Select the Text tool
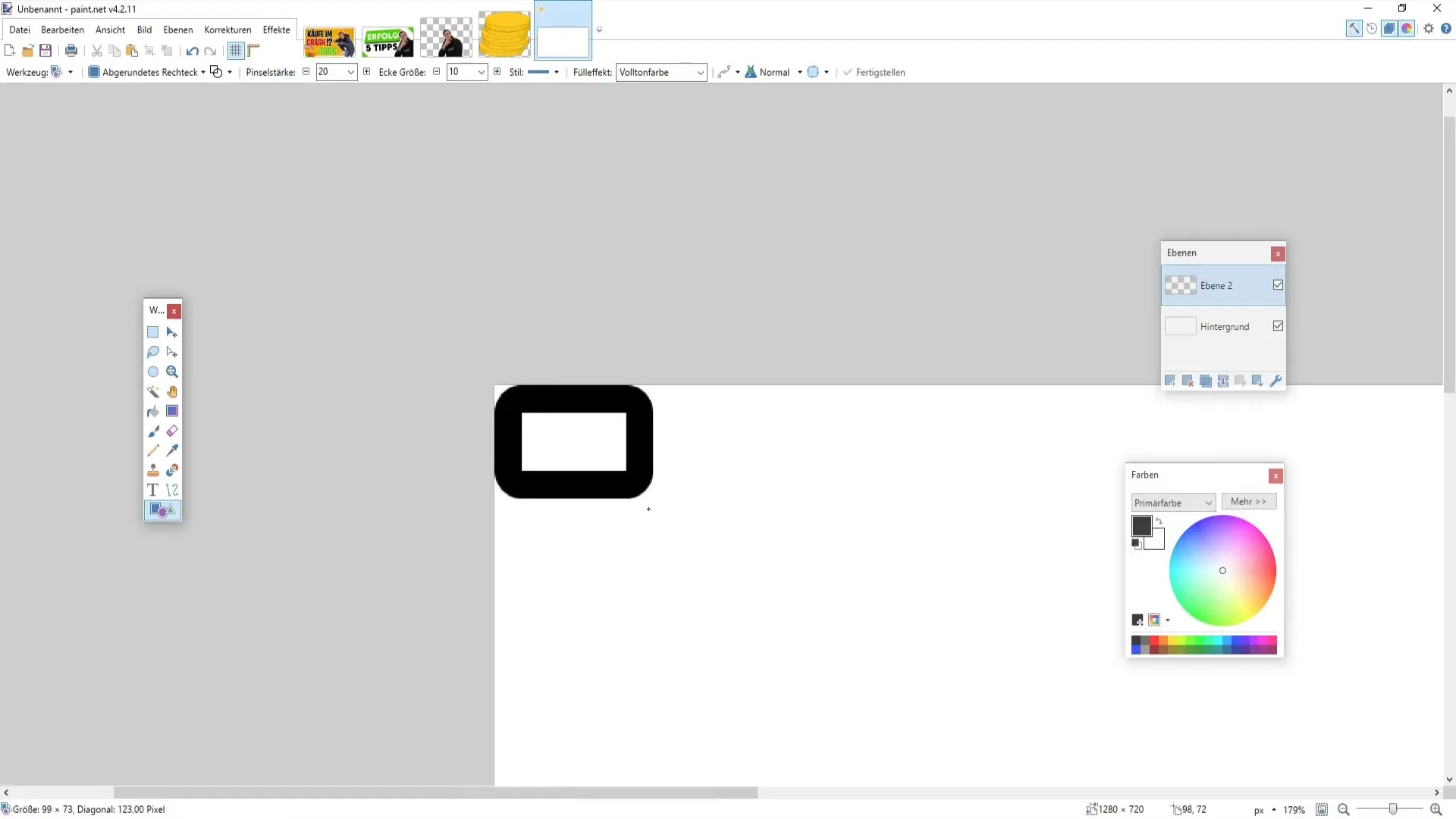The width and height of the screenshot is (1456, 819). (153, 491)
